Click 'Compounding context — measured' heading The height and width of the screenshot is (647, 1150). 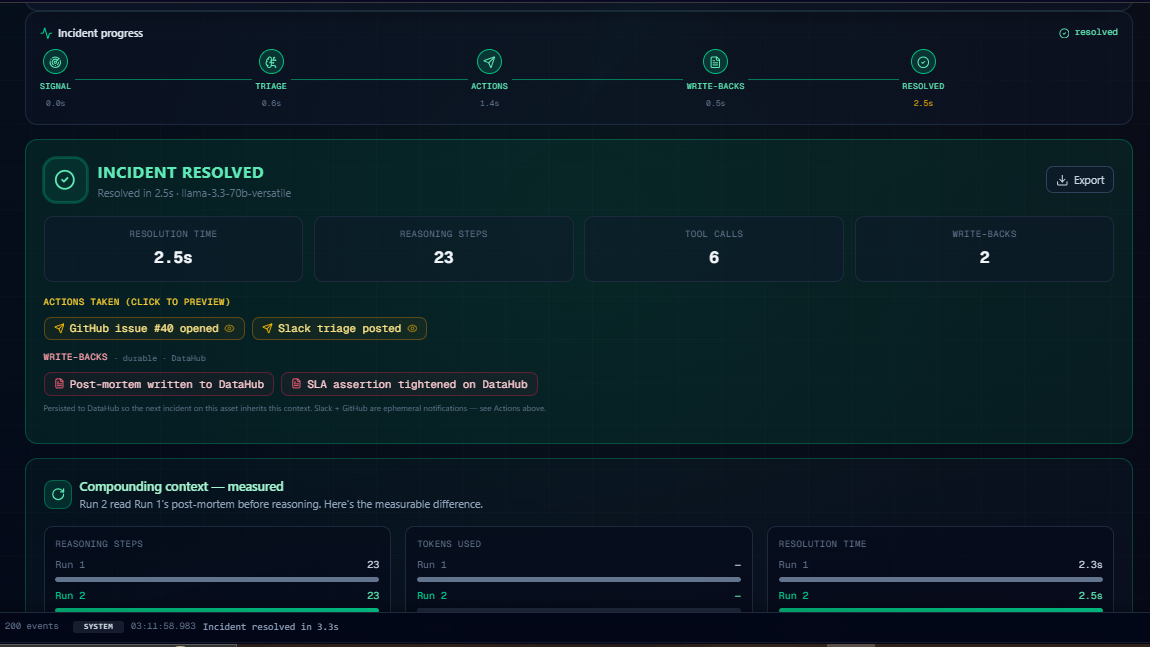[x=181, y=486]
